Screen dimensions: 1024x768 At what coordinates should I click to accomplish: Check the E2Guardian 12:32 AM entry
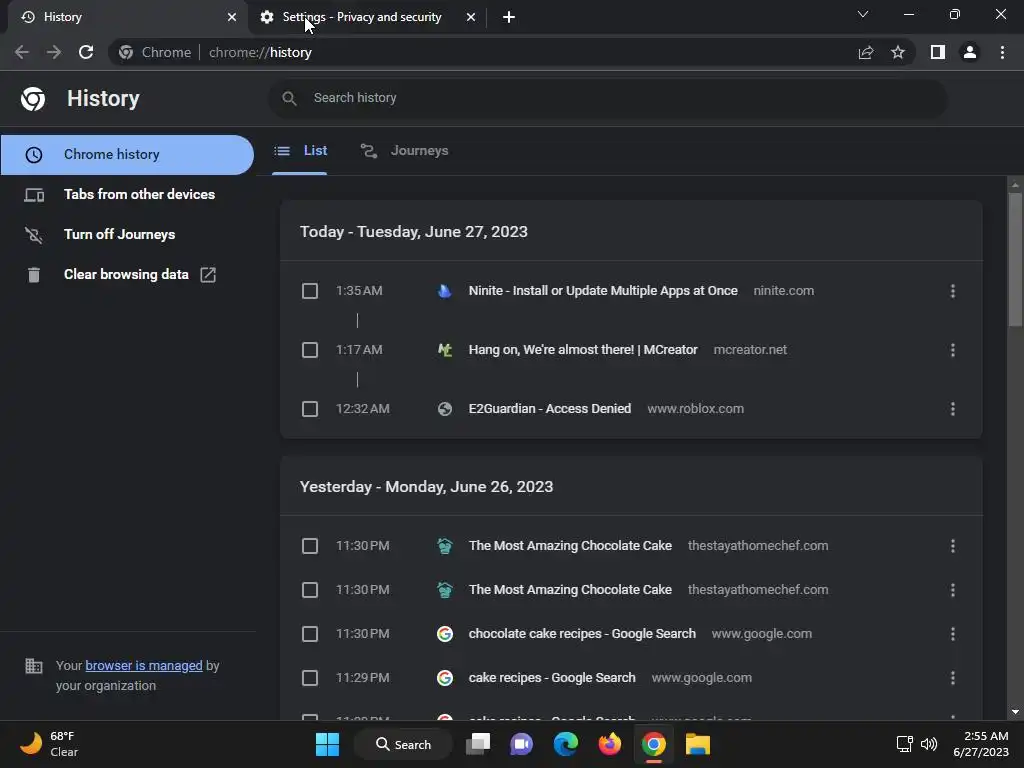click(310, 409)
